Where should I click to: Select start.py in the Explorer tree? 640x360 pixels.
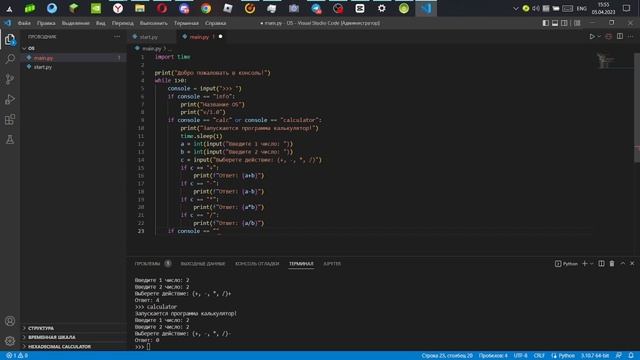point(43,67)
